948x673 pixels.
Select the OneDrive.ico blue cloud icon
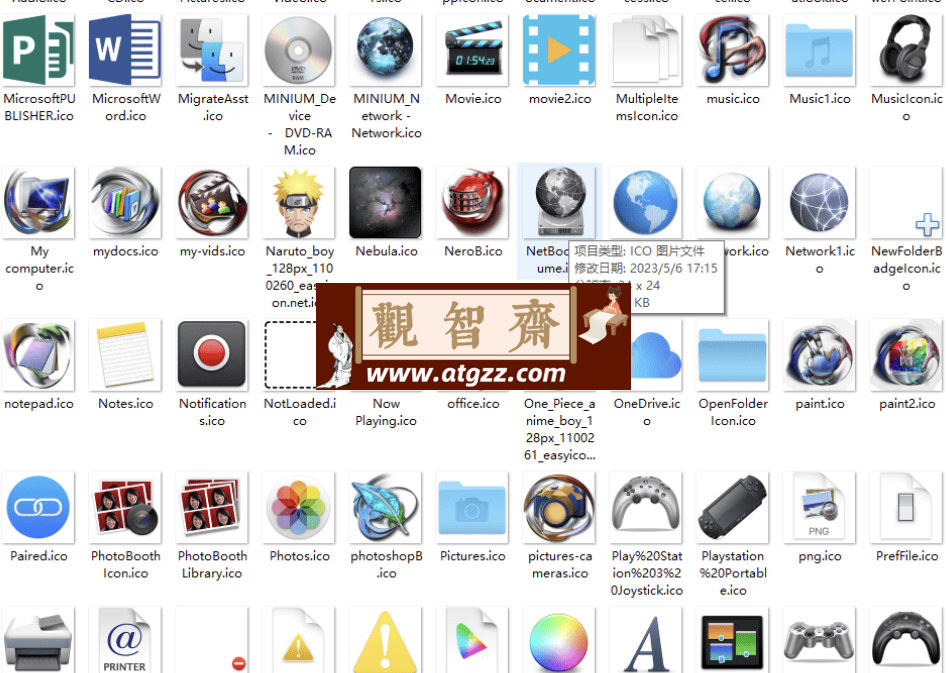pos(657,355)
